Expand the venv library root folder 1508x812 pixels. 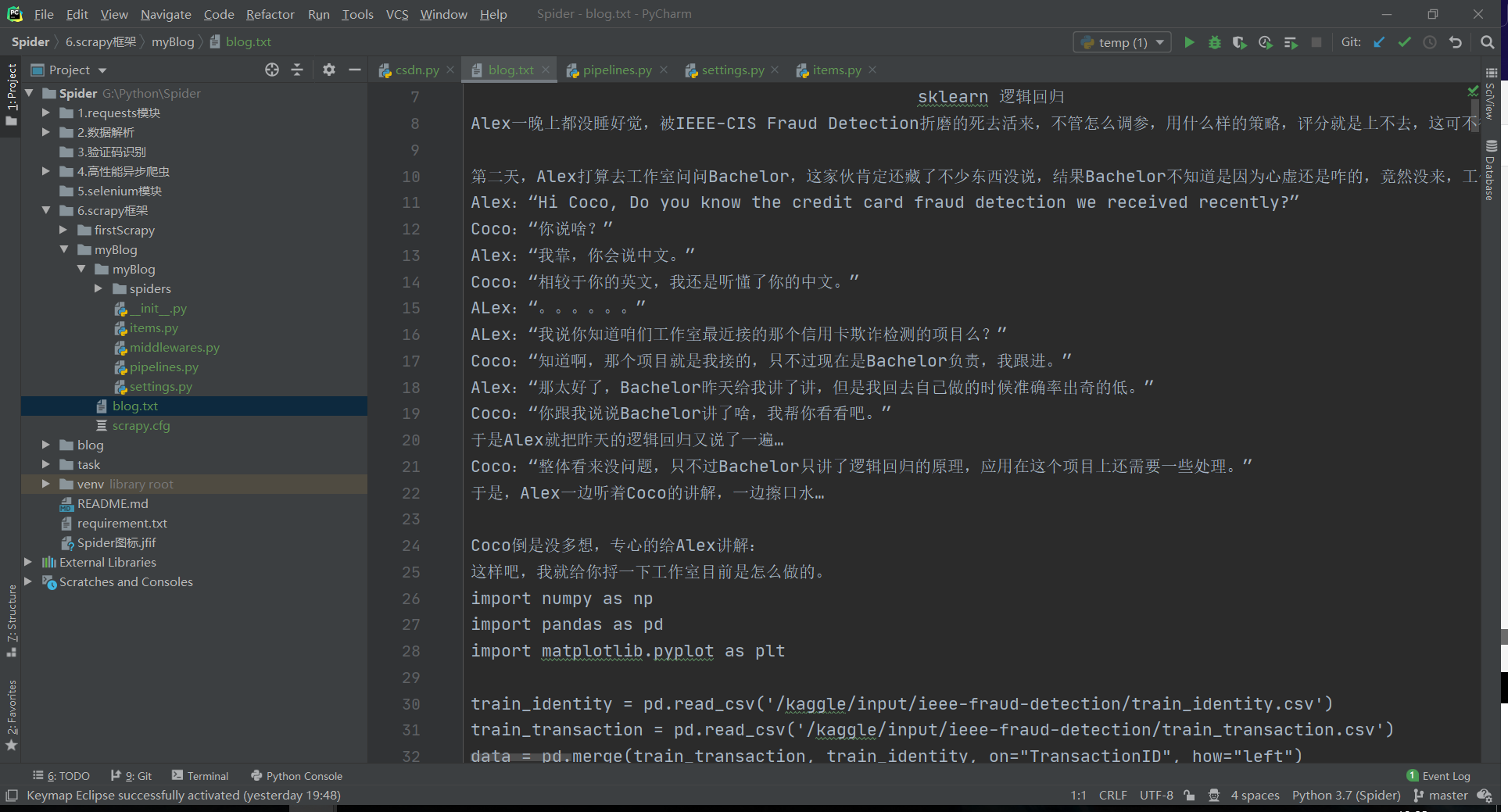[46, 484]
